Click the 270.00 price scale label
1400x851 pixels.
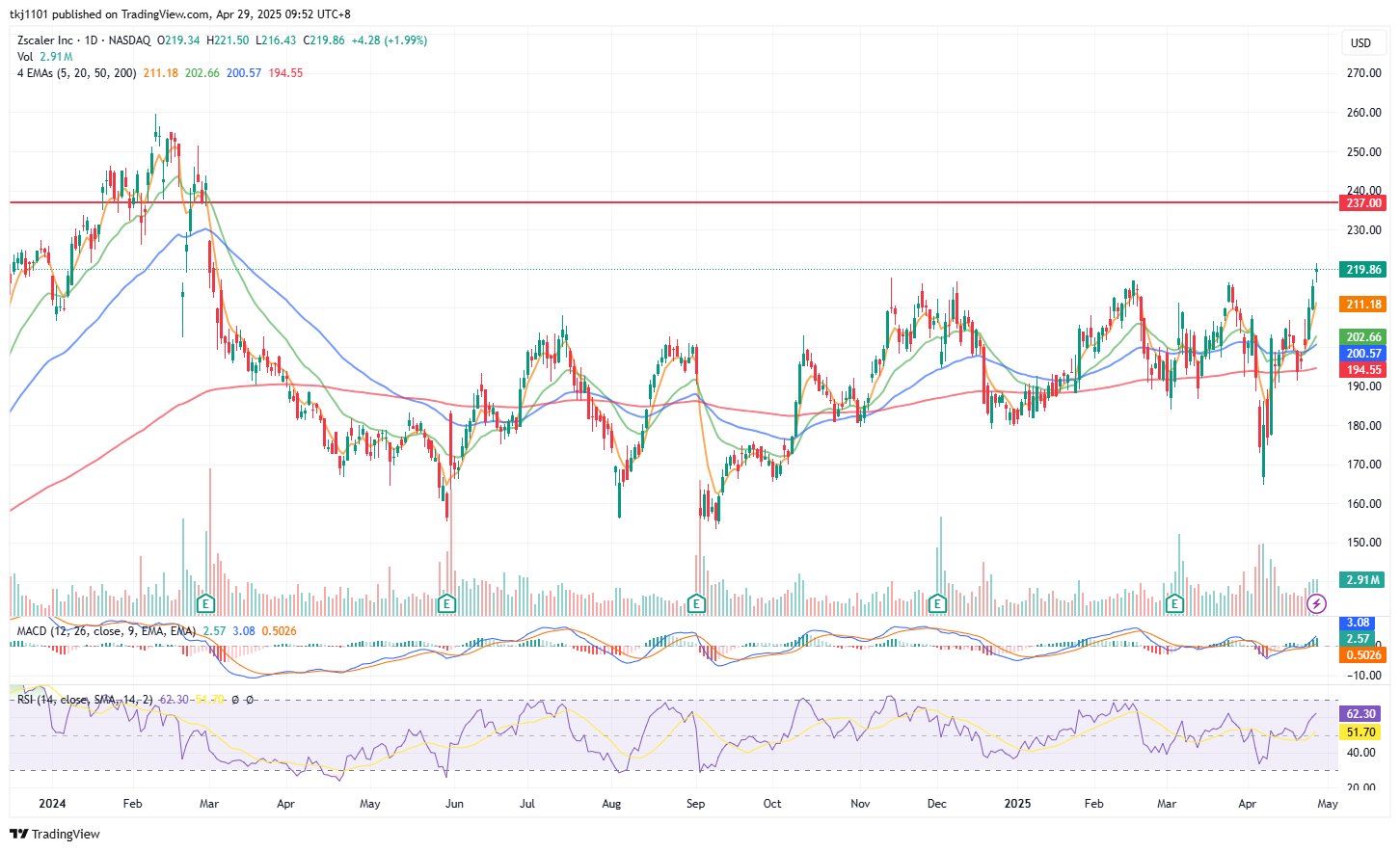coord(1363,73)
